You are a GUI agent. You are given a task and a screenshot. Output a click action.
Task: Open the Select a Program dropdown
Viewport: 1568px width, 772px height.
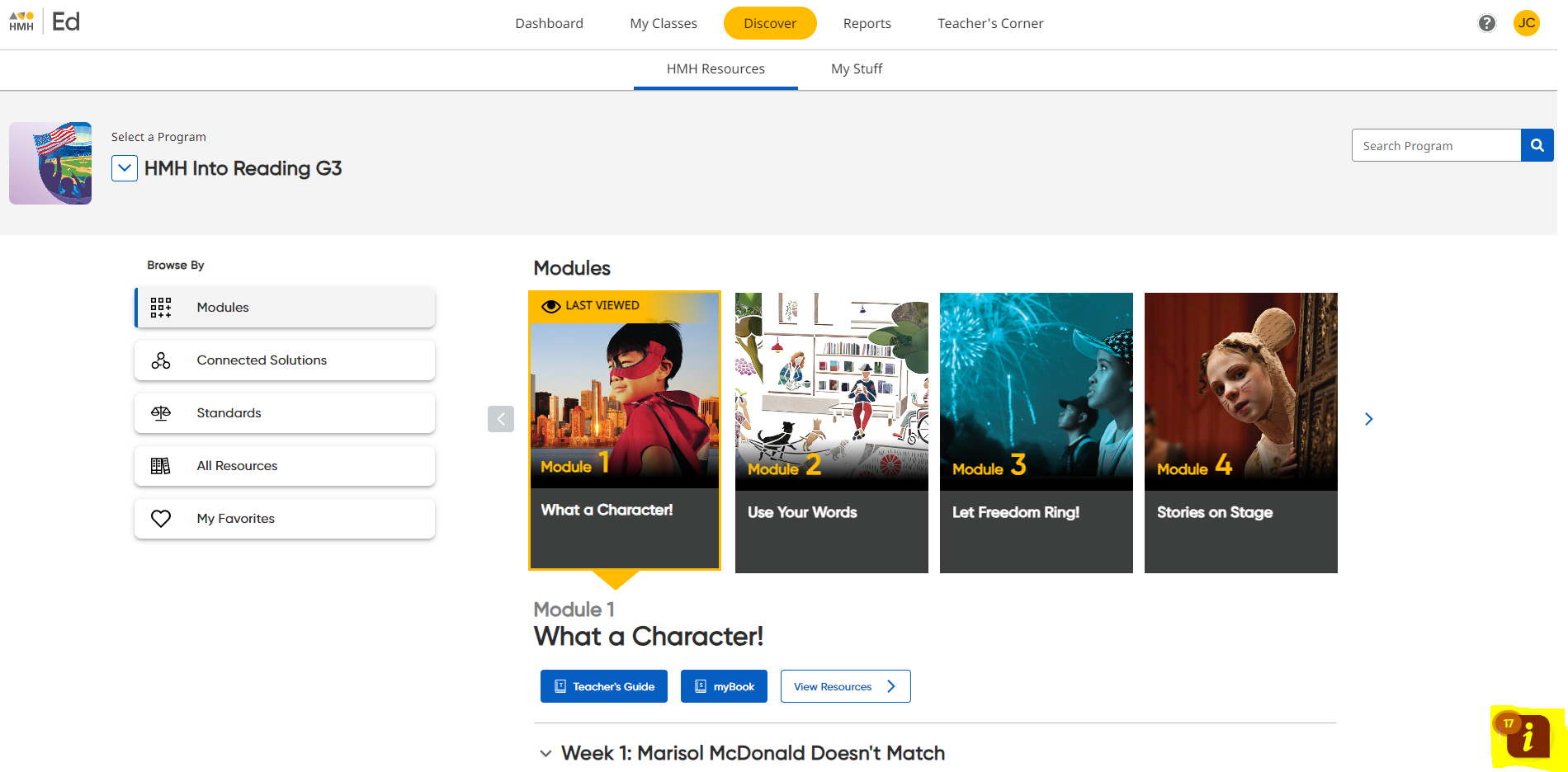(x=125, y=168)
